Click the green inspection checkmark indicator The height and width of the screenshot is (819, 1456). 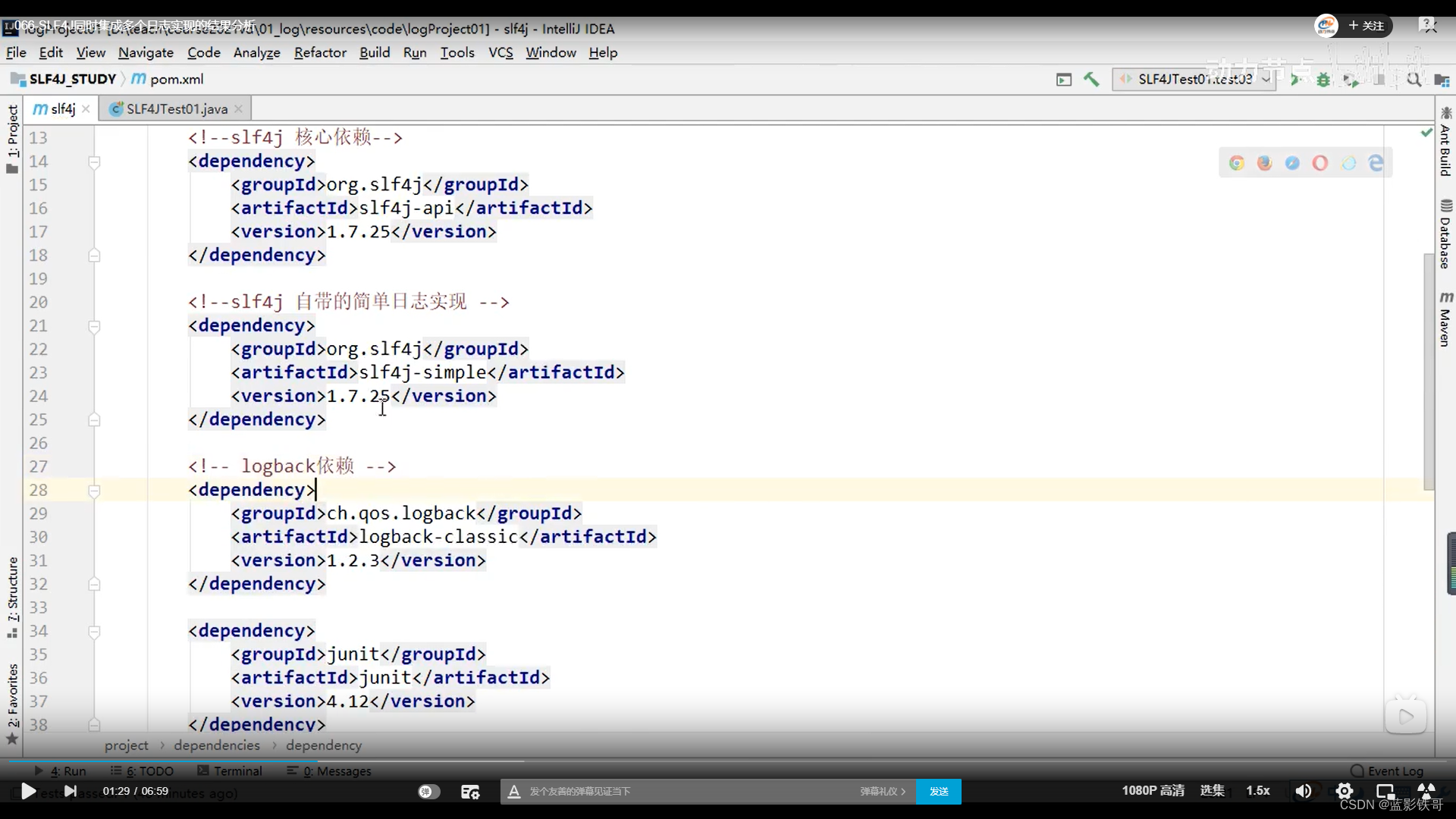[x=1426, y=133]
